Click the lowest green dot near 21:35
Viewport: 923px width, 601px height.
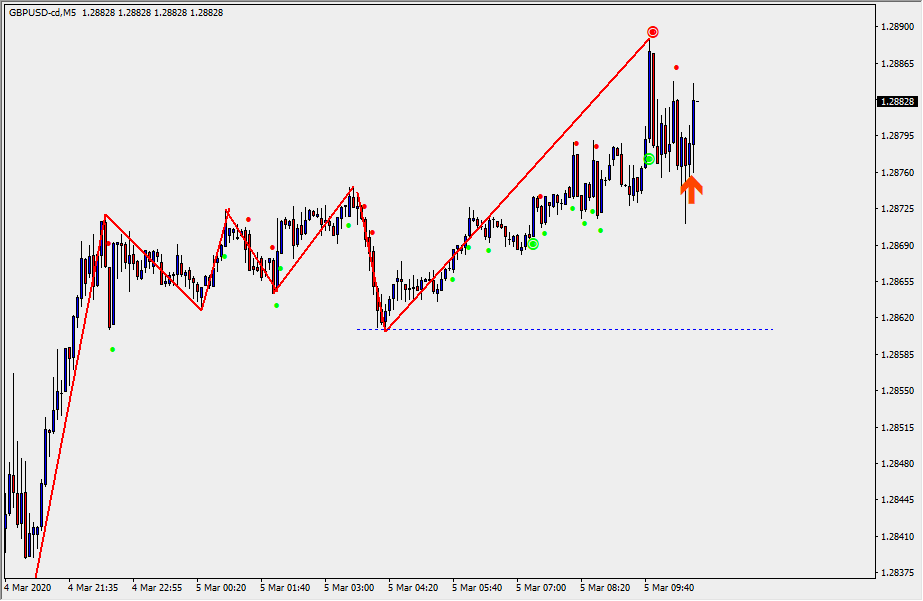pos(112,349)
